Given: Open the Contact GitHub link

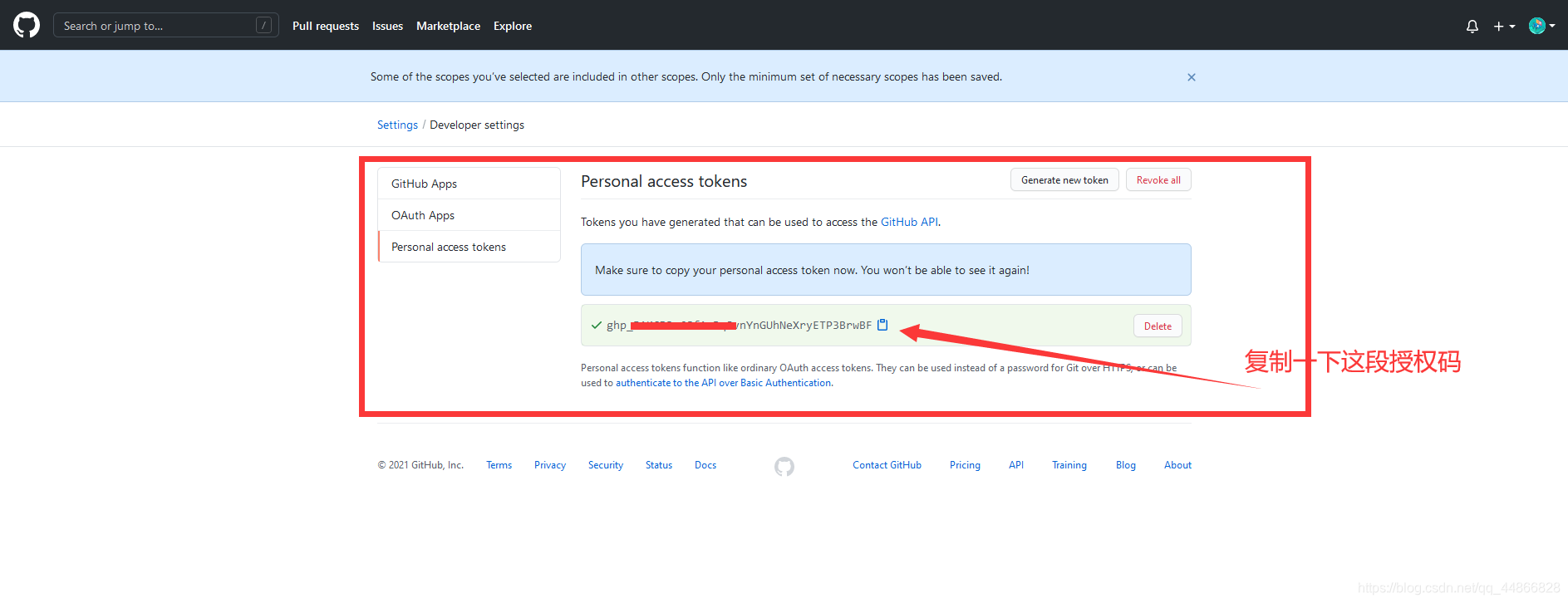Looking at the screenshot, I should point(887,465).
